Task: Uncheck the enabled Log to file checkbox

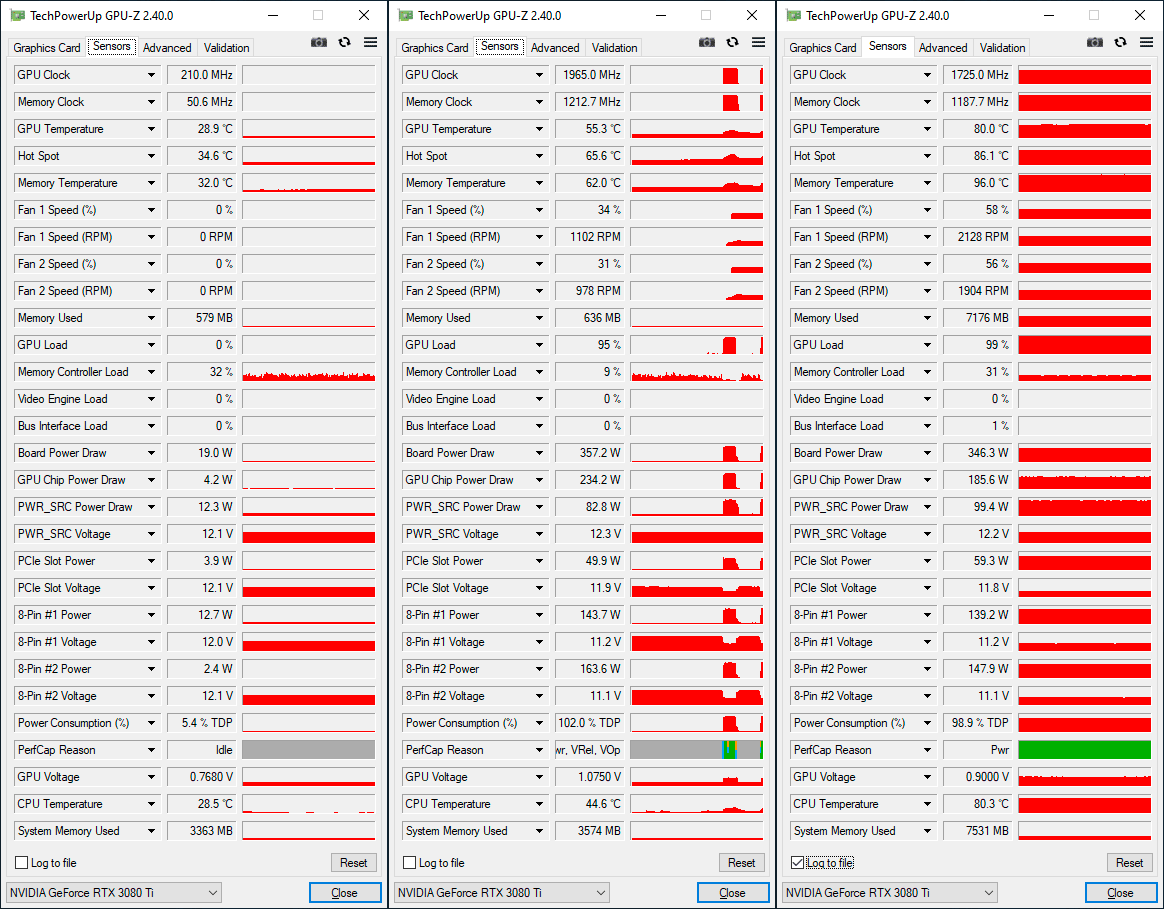Action: [798, 863]
